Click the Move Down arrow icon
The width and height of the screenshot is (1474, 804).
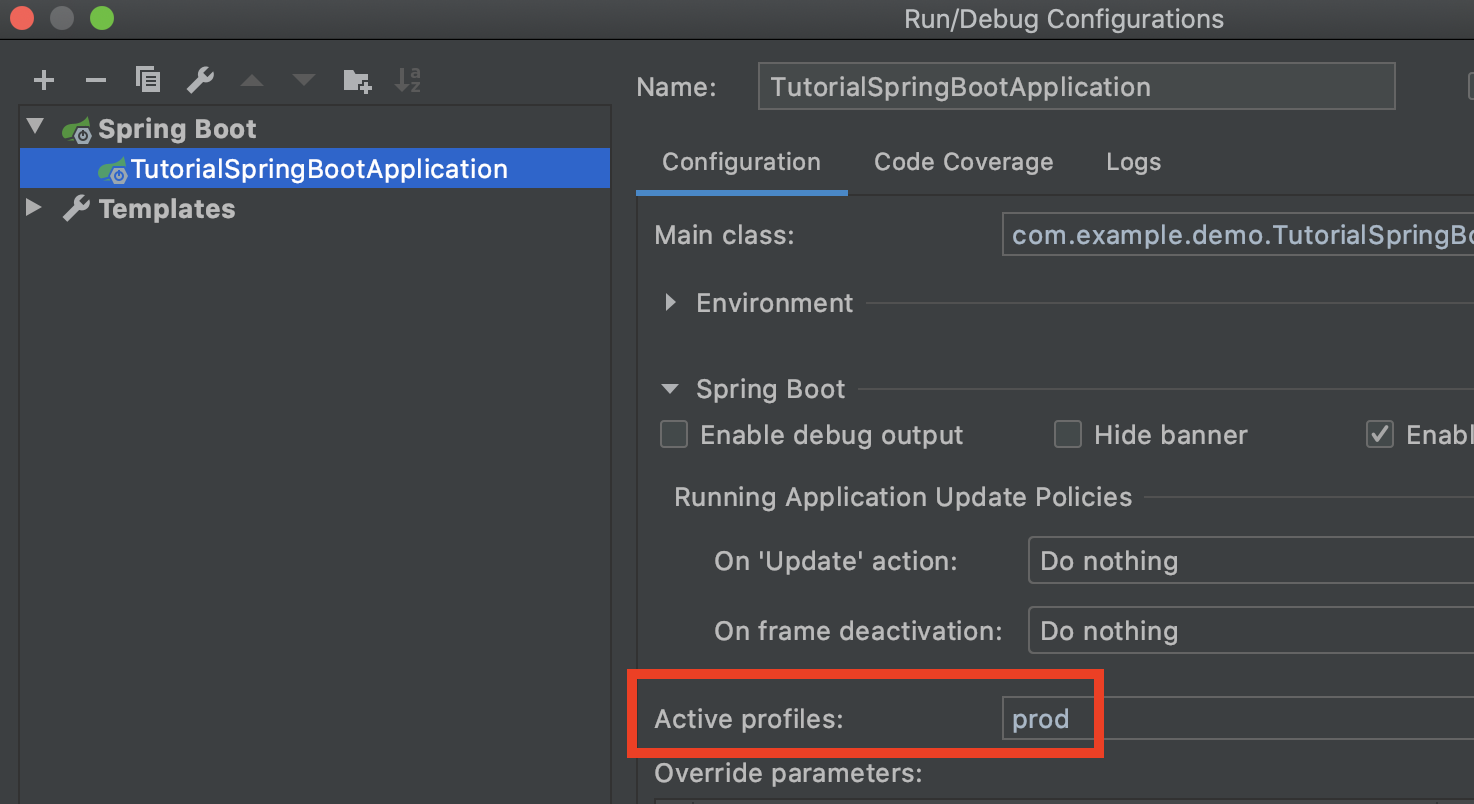(304, 81)
